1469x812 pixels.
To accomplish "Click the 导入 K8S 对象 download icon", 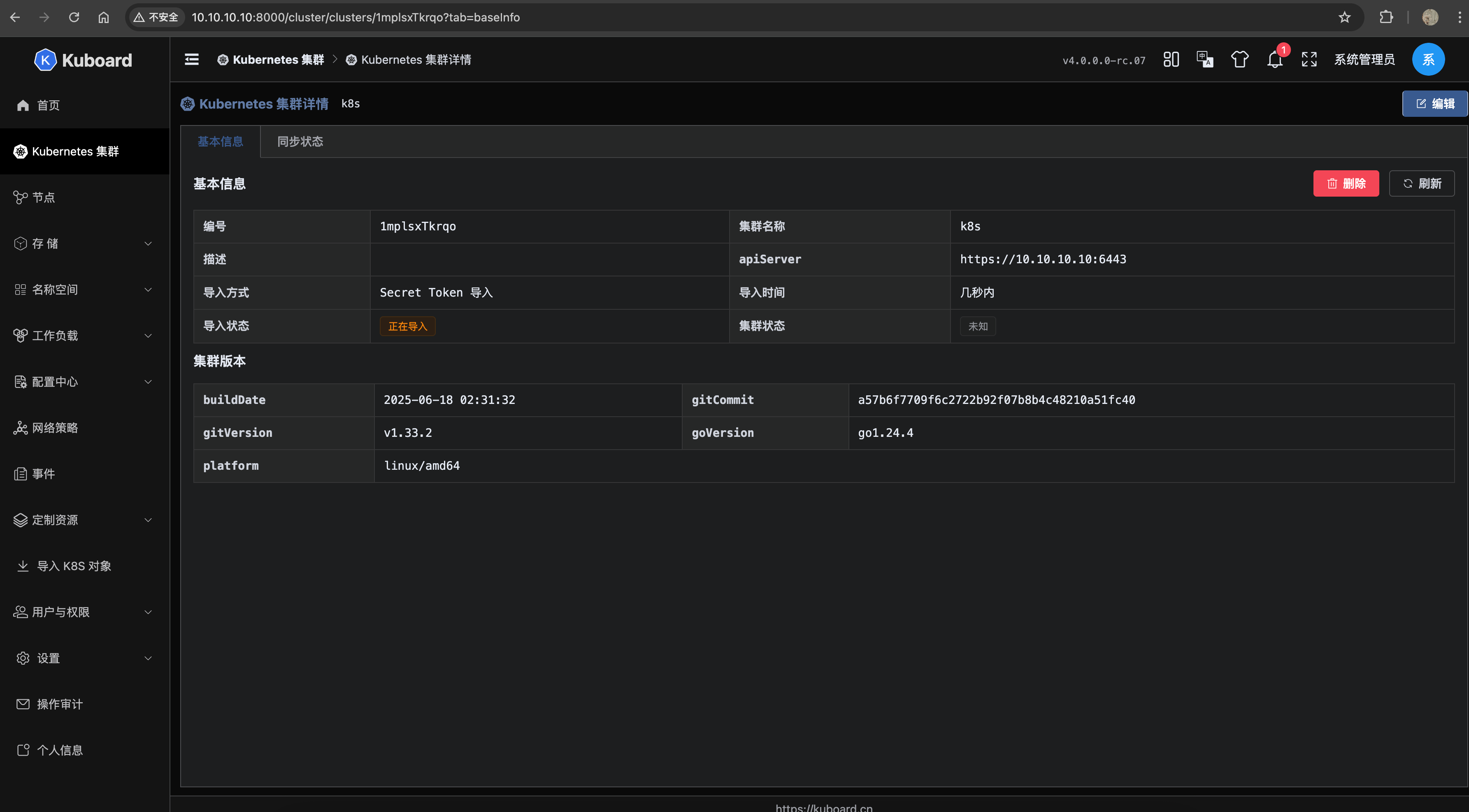I will (x=23, y=566).
